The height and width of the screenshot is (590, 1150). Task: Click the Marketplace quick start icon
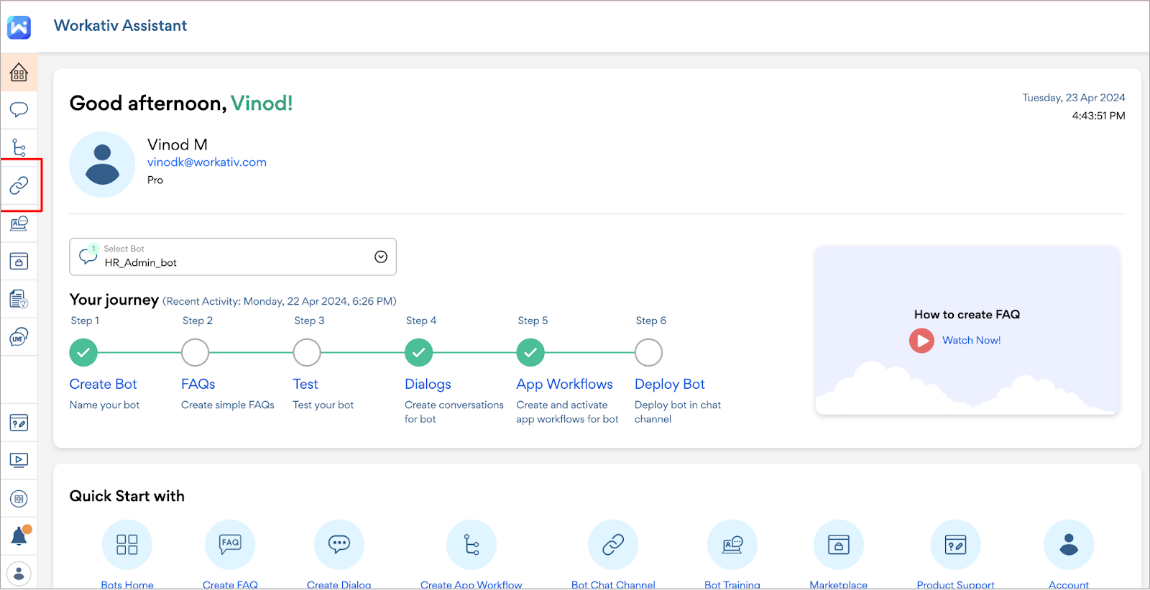(x=838, y=545)
